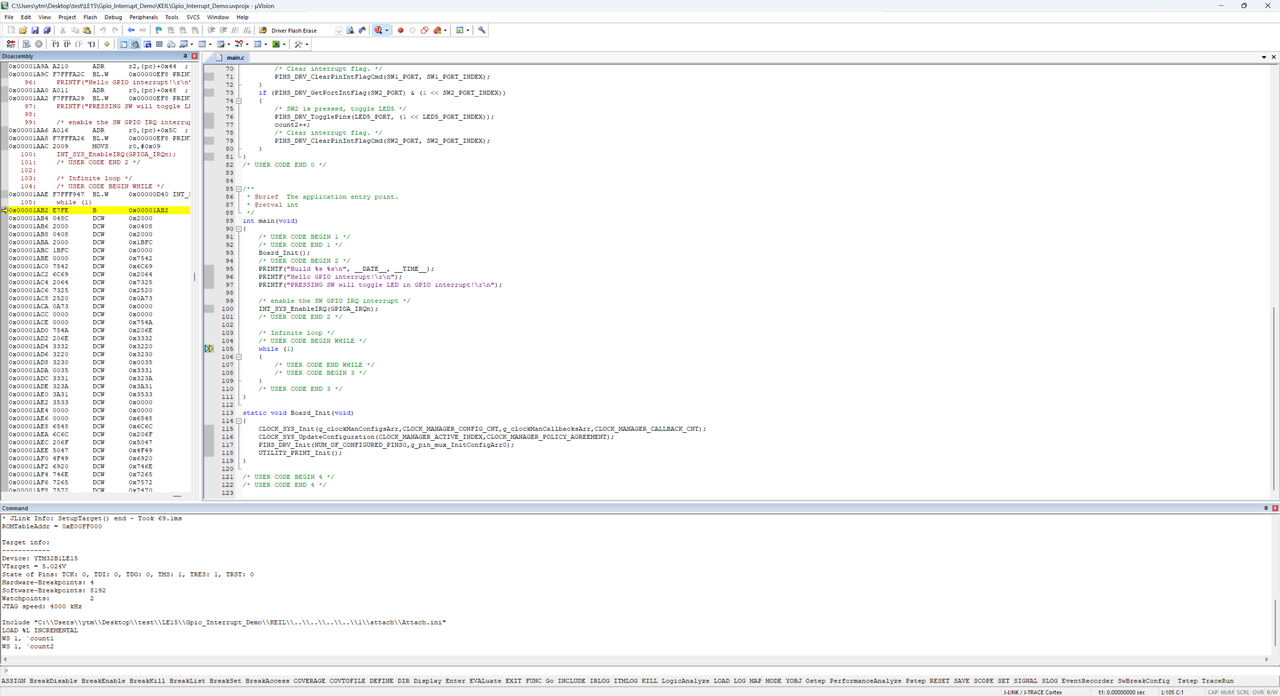The image size is (1280, 696).
Task: Pin the Disassembly panel with autohide pushpin
Action: [x=186, y=56]
